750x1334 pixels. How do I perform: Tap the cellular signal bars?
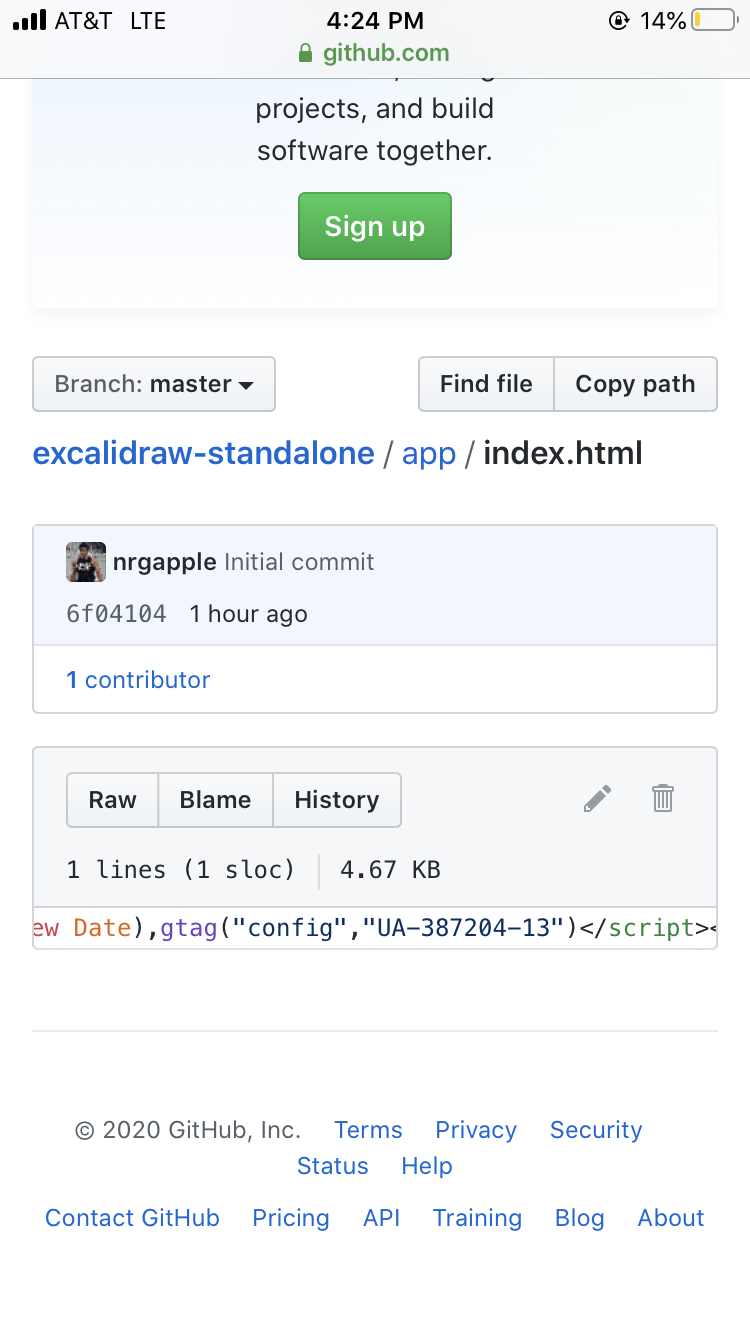coord(29,20)
